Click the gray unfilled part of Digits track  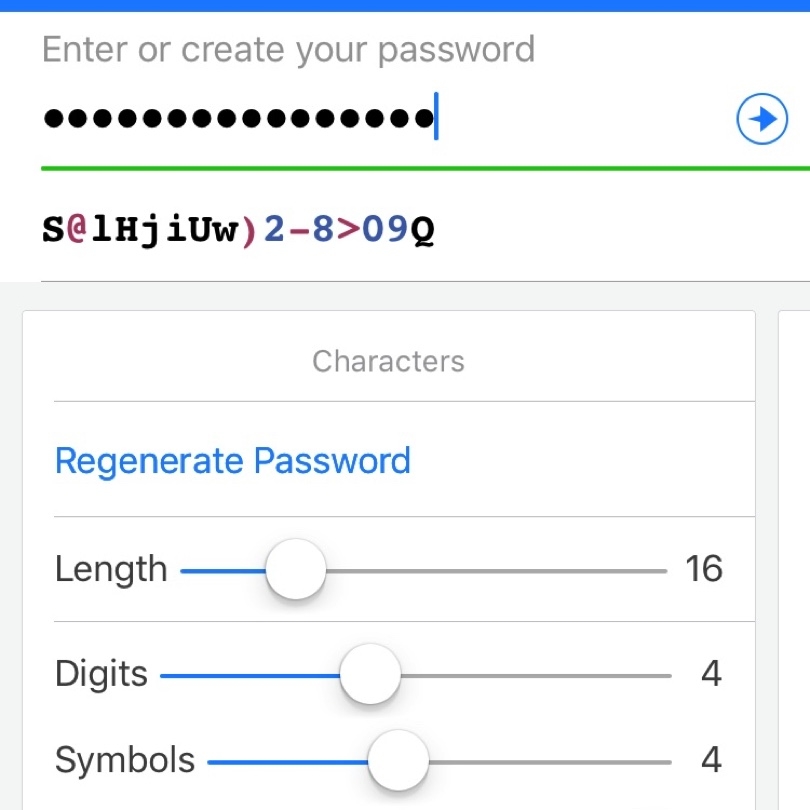(536, 676)
